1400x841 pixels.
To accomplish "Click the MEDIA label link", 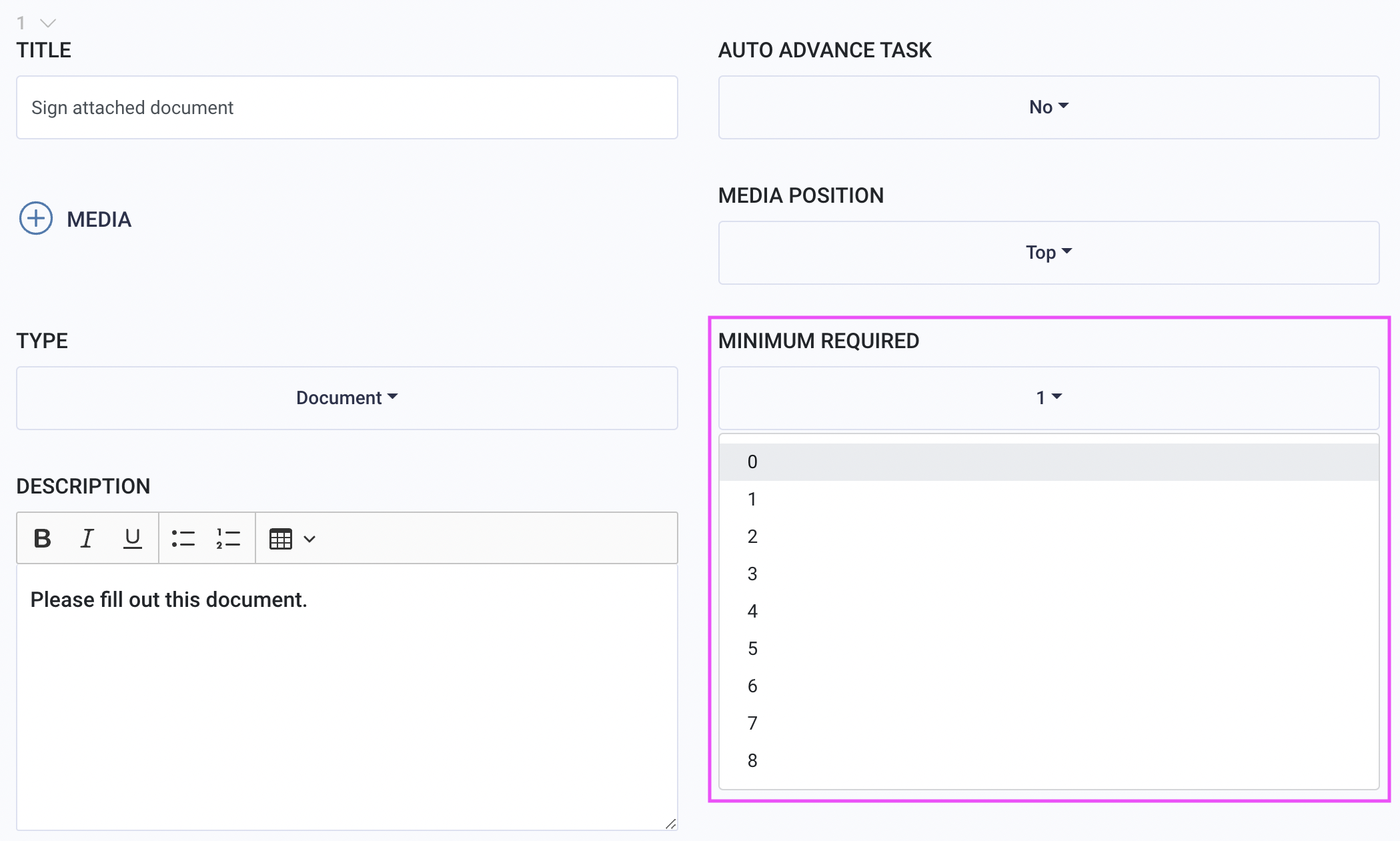I will tap(99, 219).
